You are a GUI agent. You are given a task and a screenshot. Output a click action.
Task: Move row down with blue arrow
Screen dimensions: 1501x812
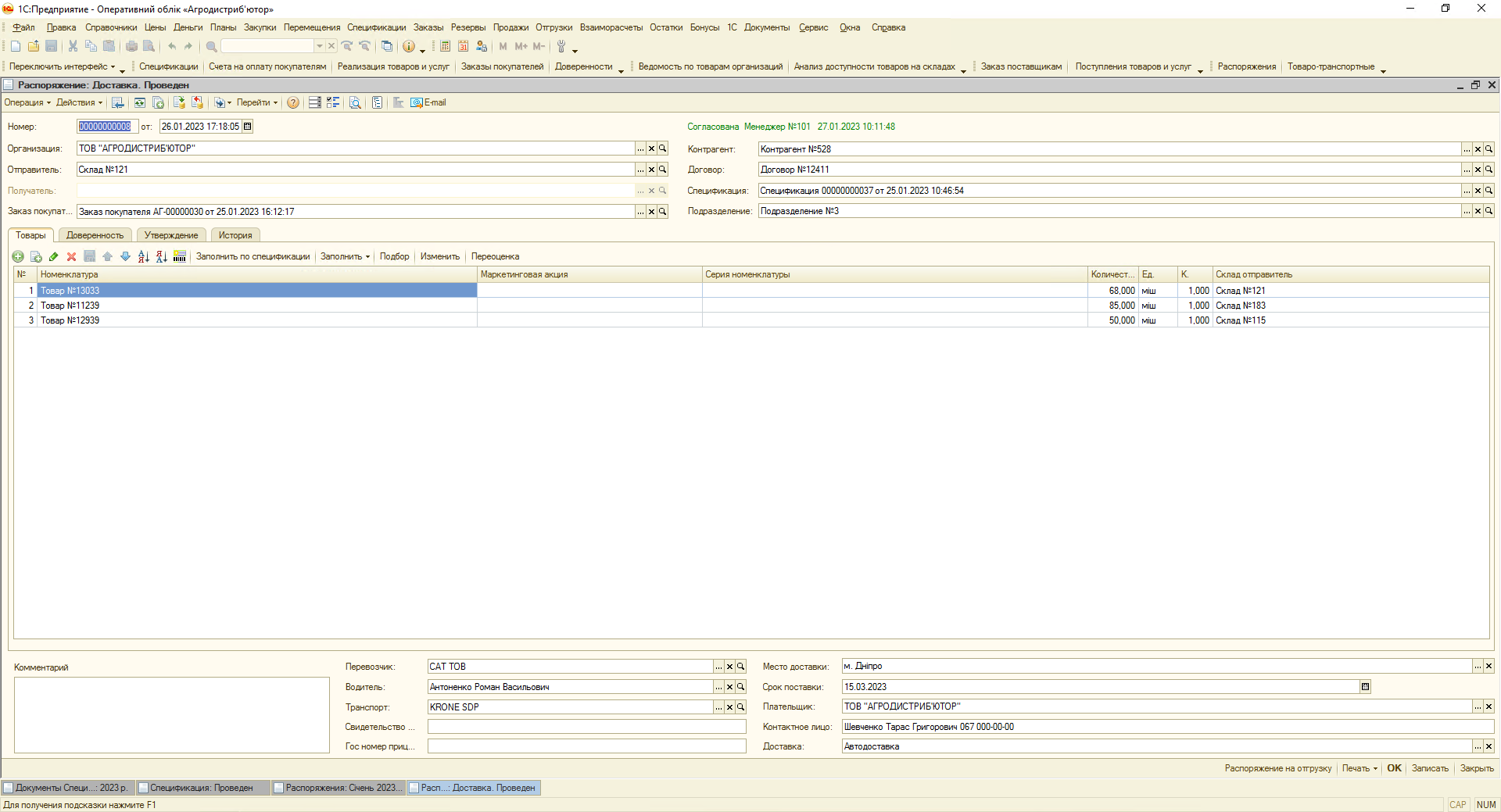pyautogui.click(x=125, y=256)
